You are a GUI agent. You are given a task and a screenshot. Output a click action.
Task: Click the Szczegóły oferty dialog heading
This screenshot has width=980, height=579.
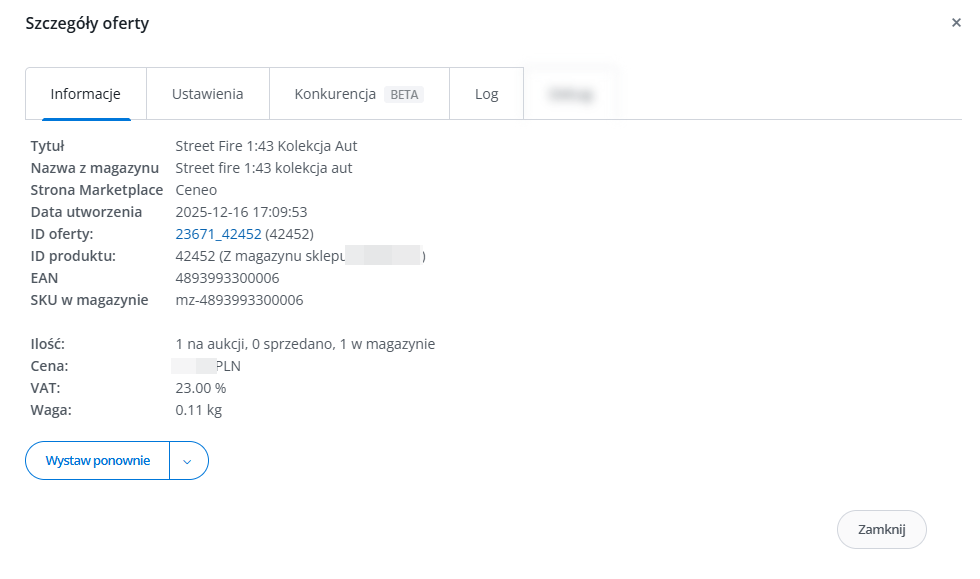tap(87, 23)
